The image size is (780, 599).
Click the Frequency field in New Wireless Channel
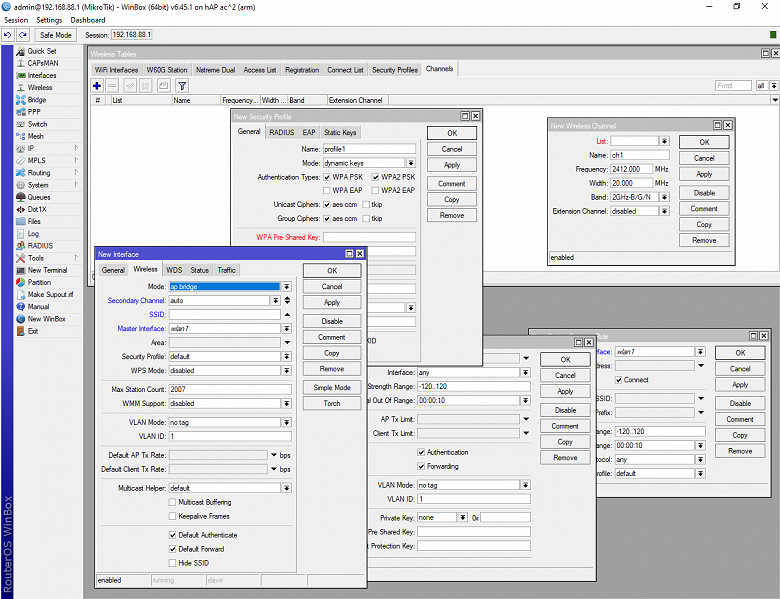click(631, 170)
